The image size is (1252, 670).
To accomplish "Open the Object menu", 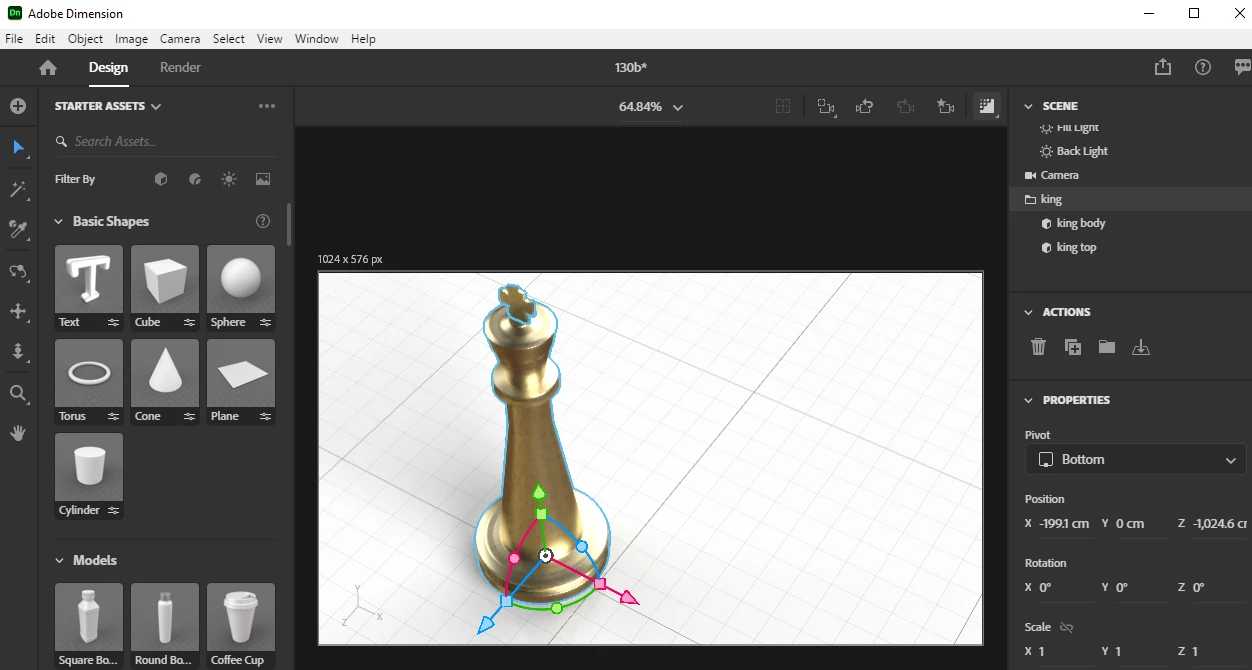I will (85, 38).
